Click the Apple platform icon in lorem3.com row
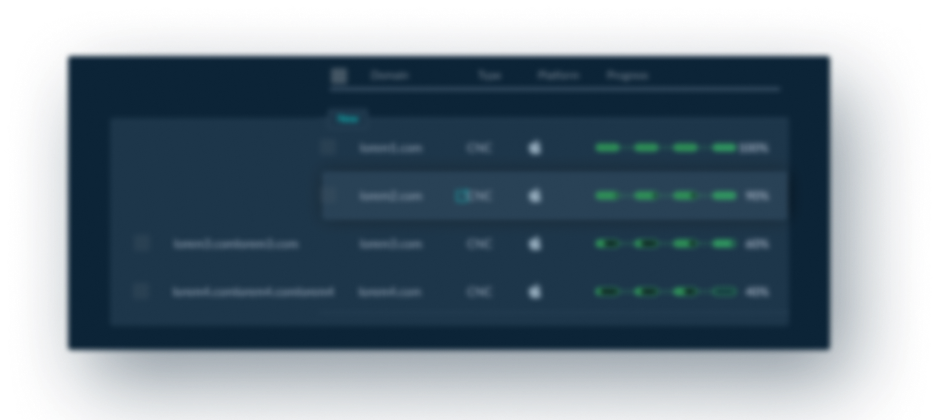The image size is (938, 420). 535,244
